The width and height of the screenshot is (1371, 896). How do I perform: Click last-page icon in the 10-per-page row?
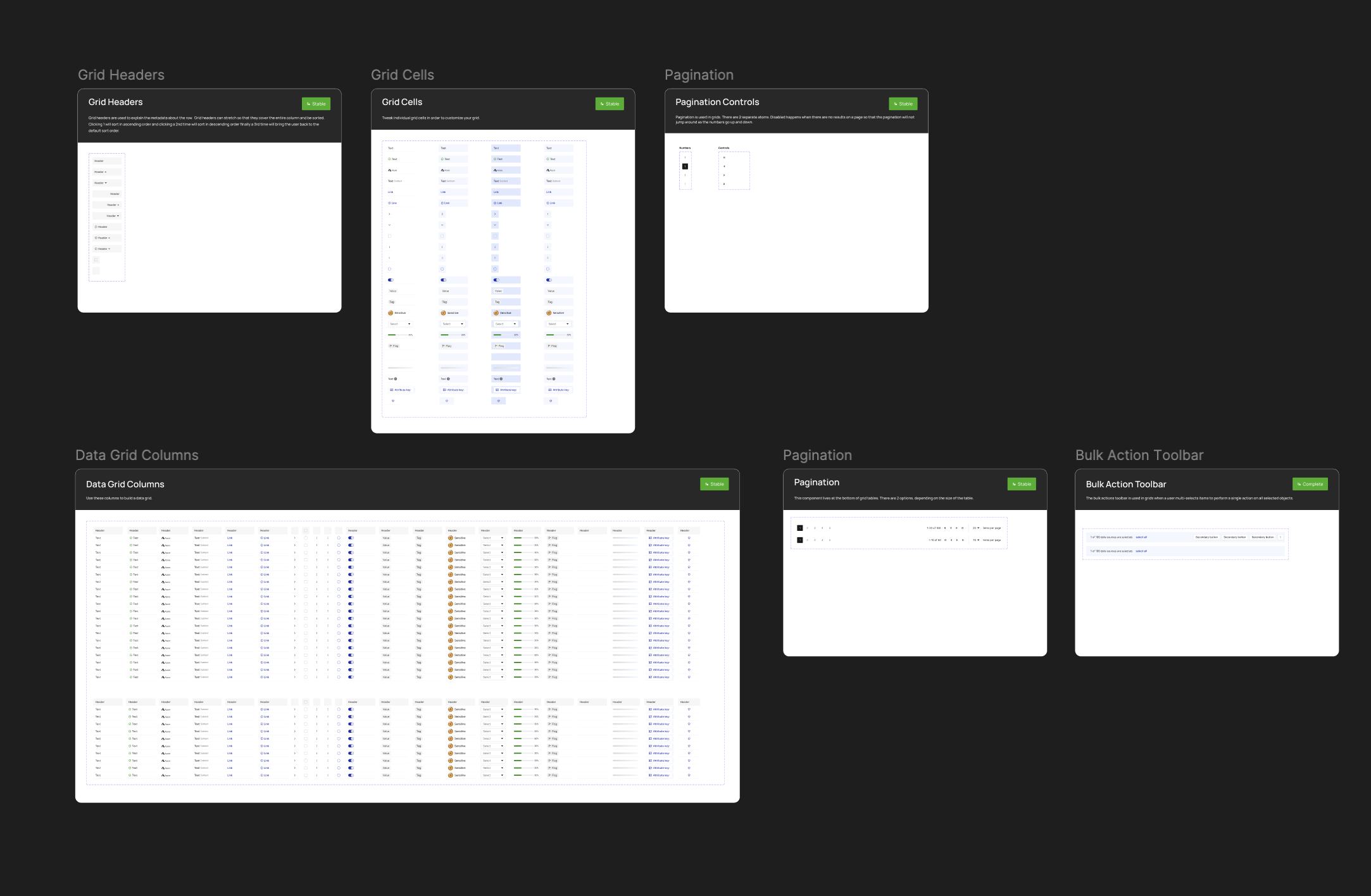click(963, 540)
